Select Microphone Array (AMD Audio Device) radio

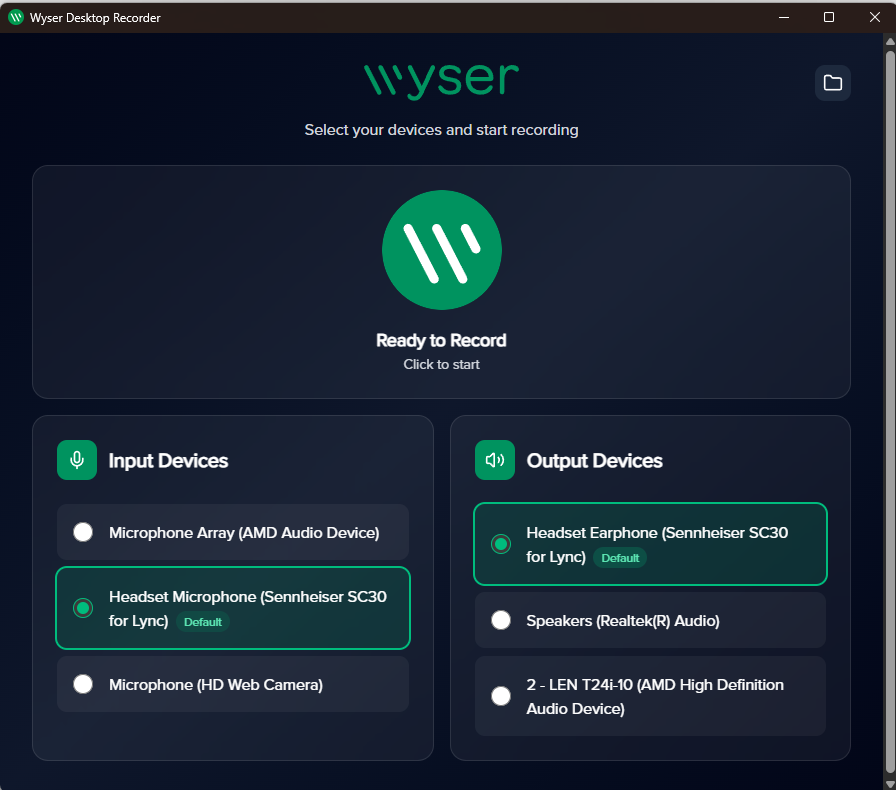83,532
